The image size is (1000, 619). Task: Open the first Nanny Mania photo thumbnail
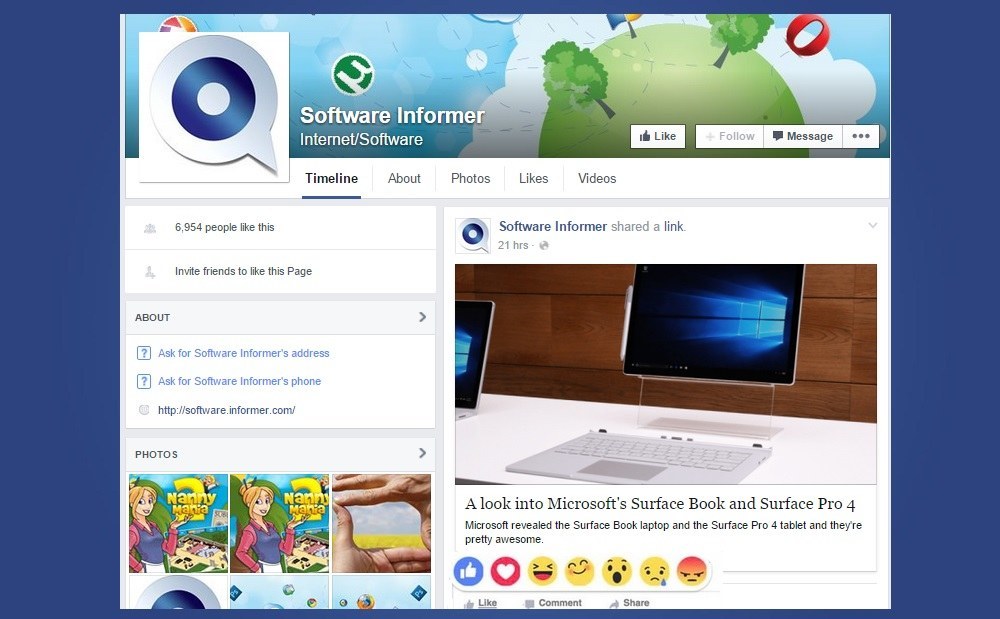179,523
